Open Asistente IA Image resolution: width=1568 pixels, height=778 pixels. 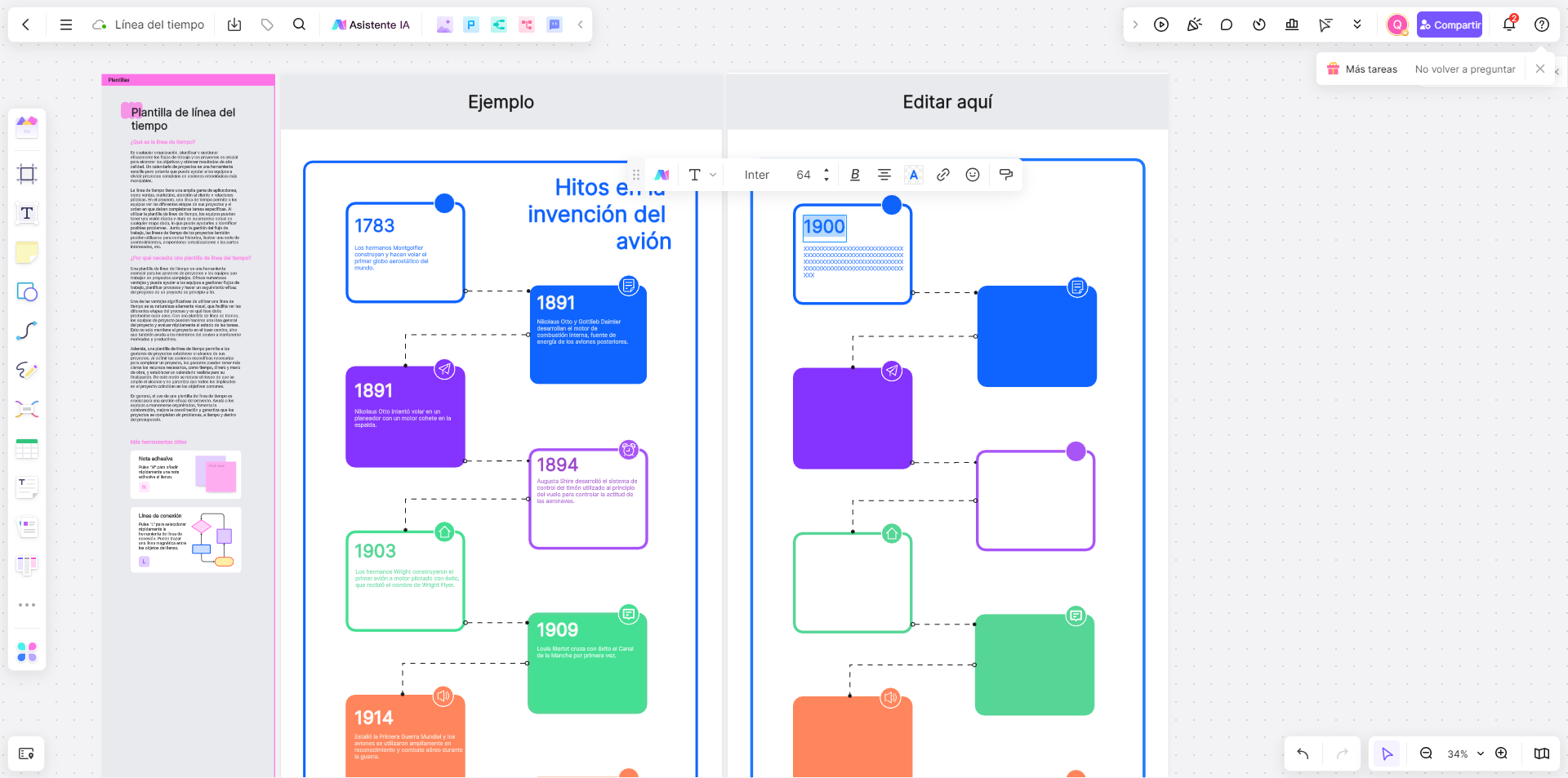pos(371,24)
